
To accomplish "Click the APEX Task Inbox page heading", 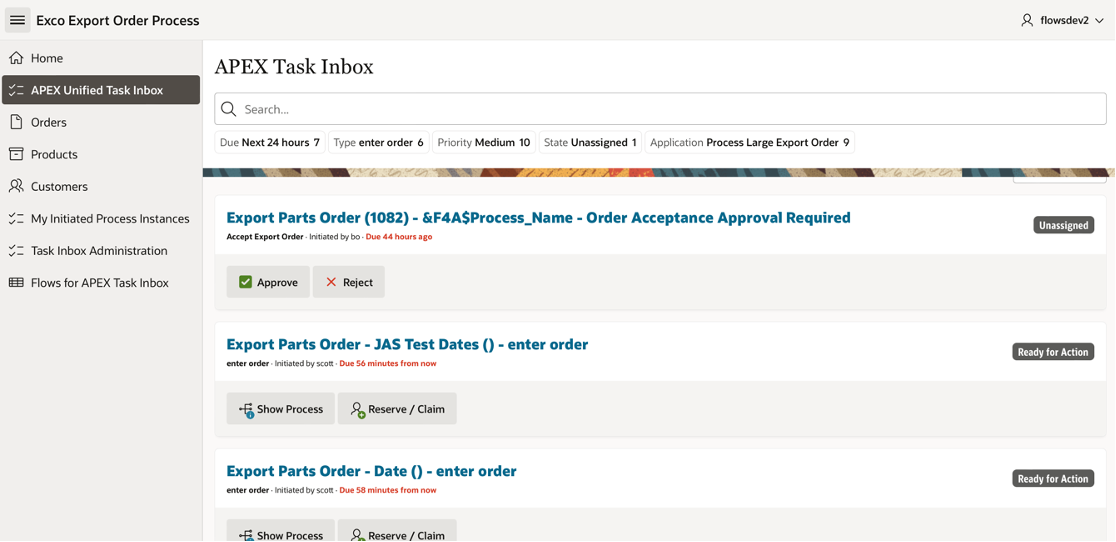I will pos(294,67).
